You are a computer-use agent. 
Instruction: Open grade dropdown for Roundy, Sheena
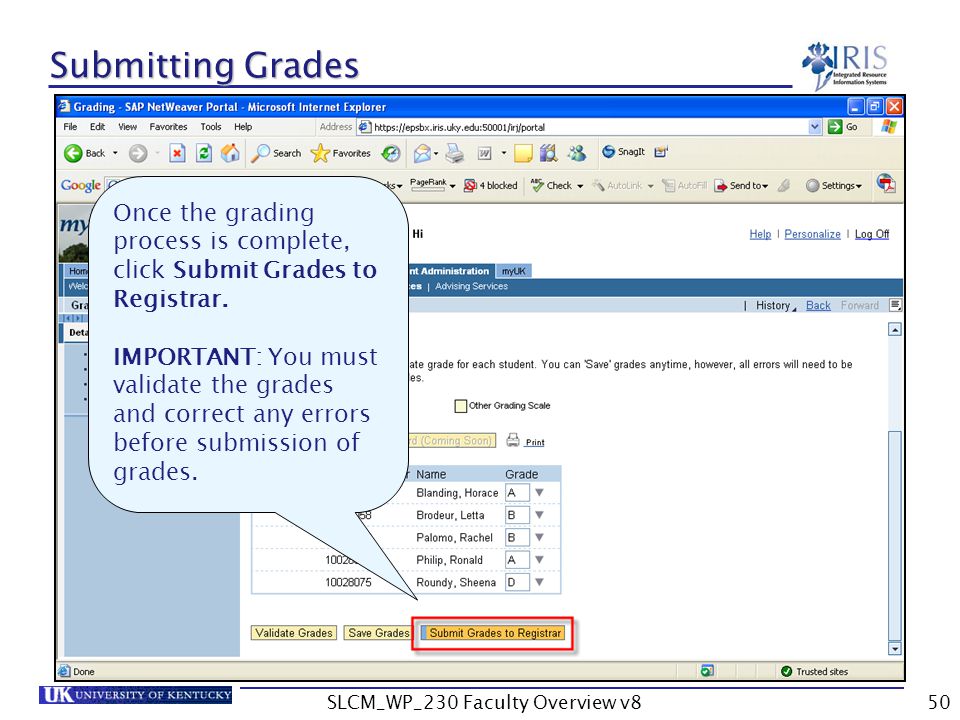coord(539,582)
